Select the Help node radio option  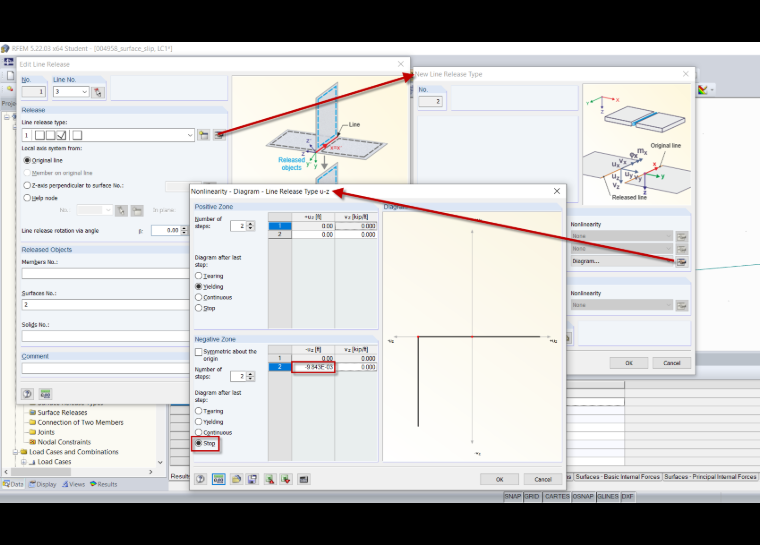(27, 198)
